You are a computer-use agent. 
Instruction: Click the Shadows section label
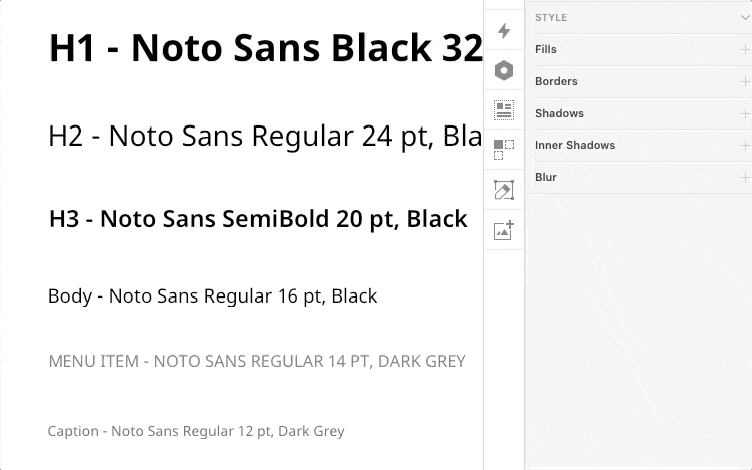click(x=559, y=113)
